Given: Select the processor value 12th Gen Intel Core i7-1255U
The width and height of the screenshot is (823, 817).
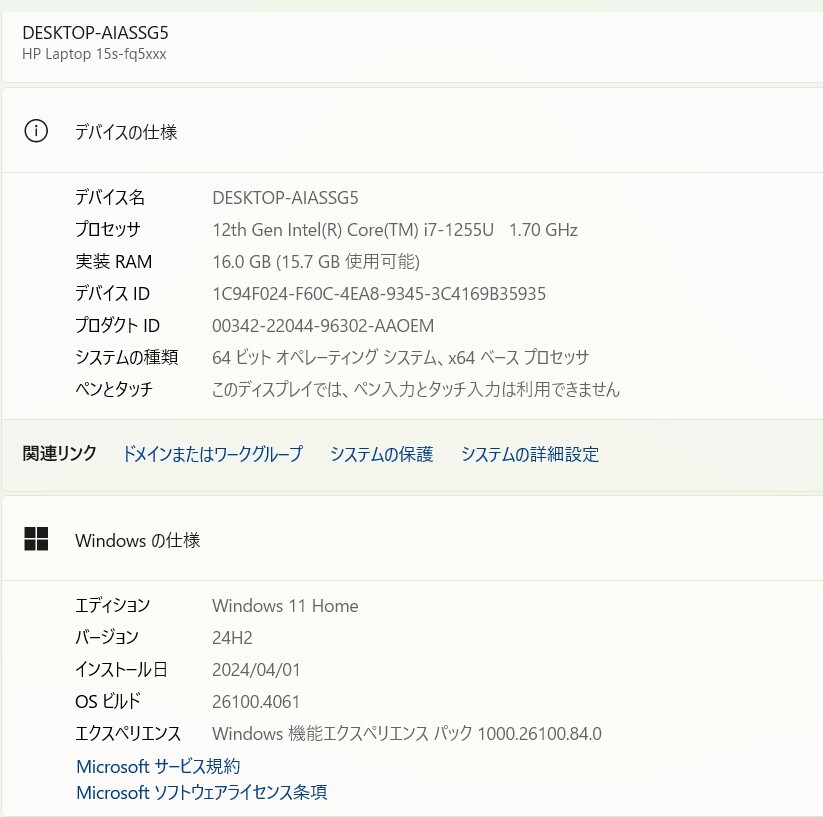Looking at the screenshot, I should point(395,230).
